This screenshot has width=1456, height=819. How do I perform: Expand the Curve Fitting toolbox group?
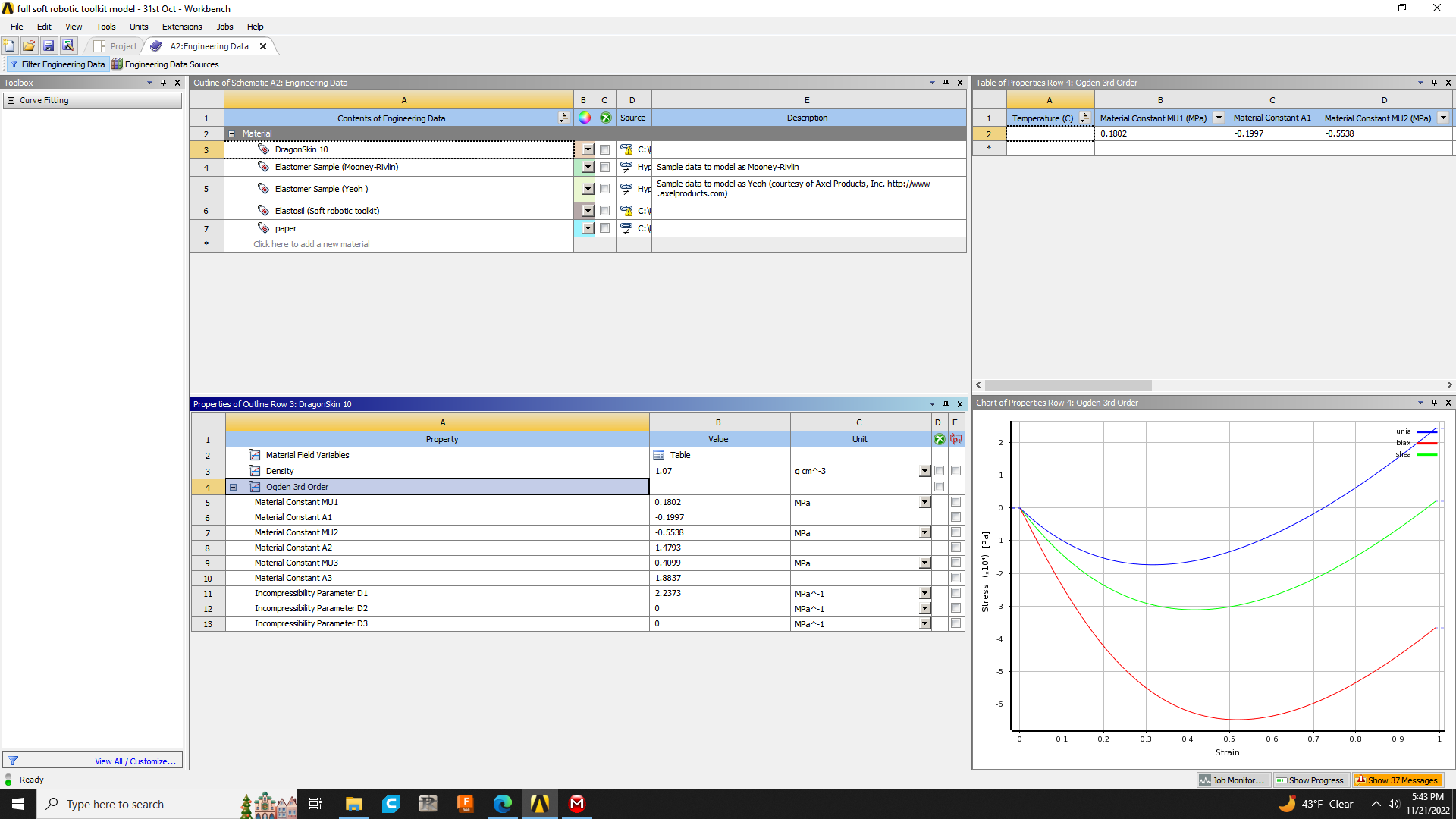coord(11,100)
